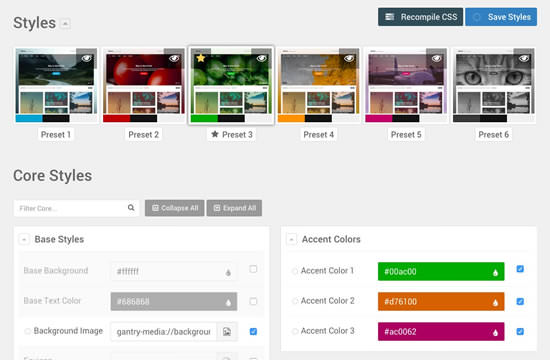Enable Base Background override checkbox
Screen dimensions: 550x360
coord(253,269)
